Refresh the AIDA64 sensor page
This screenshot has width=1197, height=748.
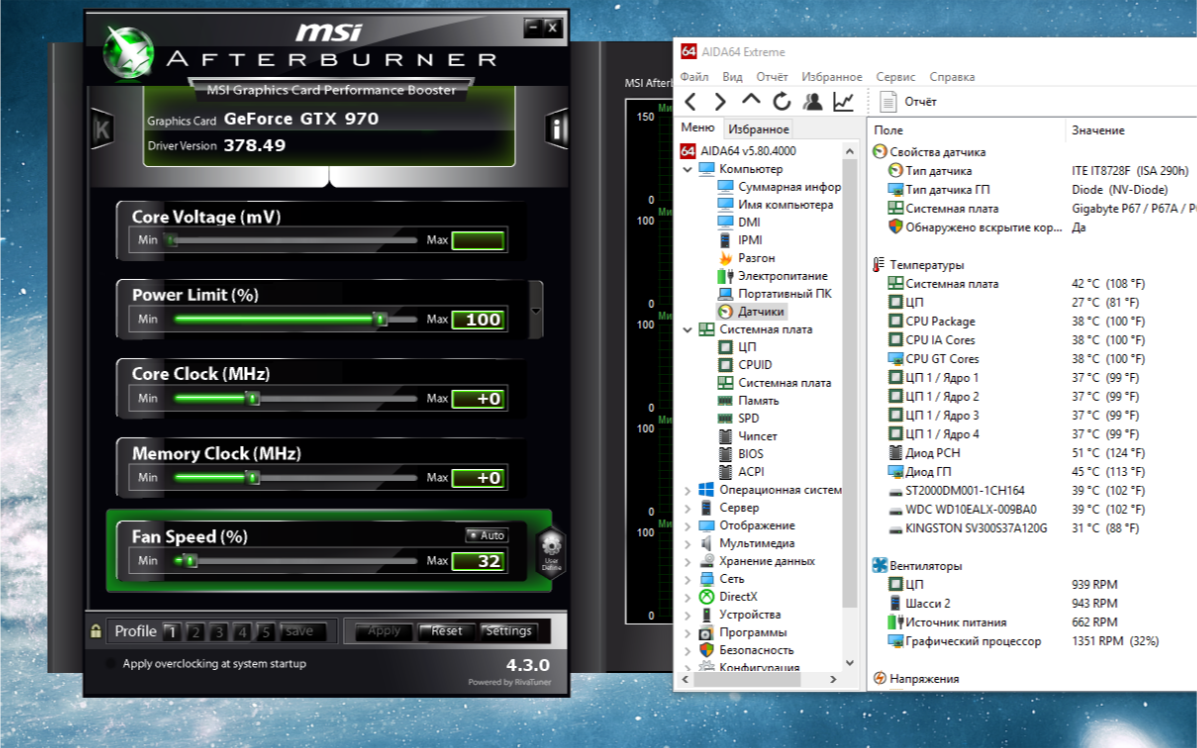pyautogui.click(x=782, y=102)
